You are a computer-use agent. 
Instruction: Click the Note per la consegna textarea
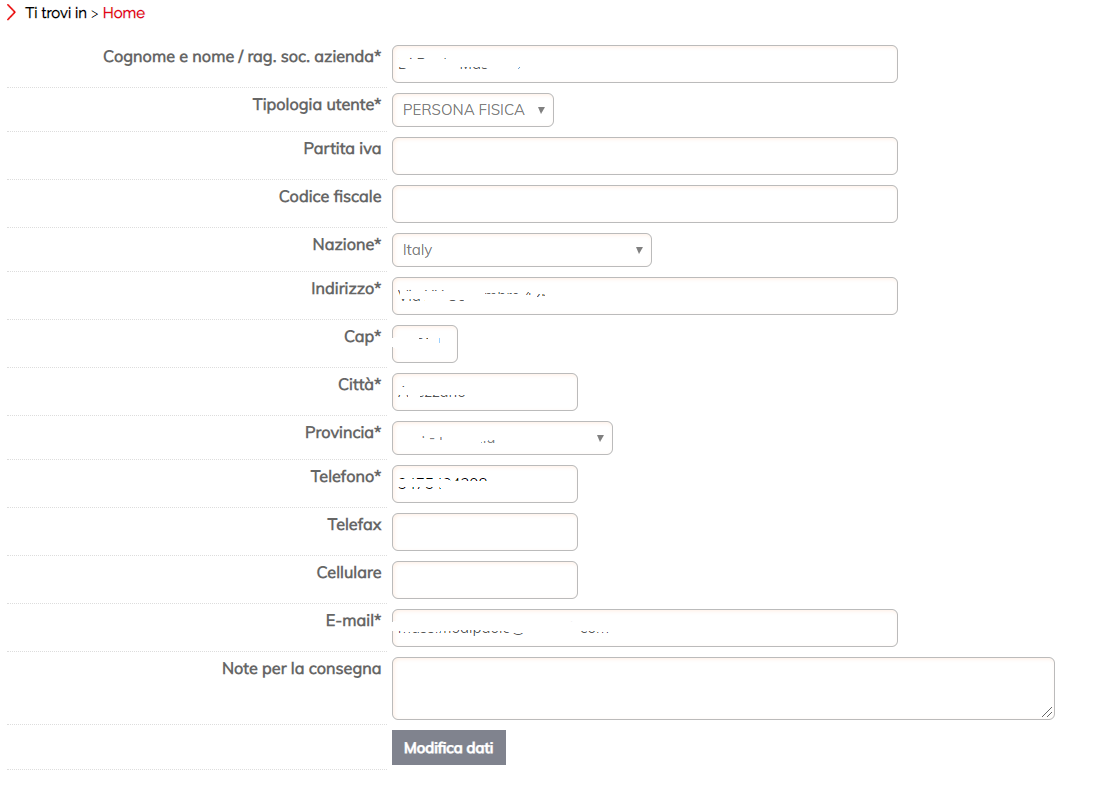(722, 688)
